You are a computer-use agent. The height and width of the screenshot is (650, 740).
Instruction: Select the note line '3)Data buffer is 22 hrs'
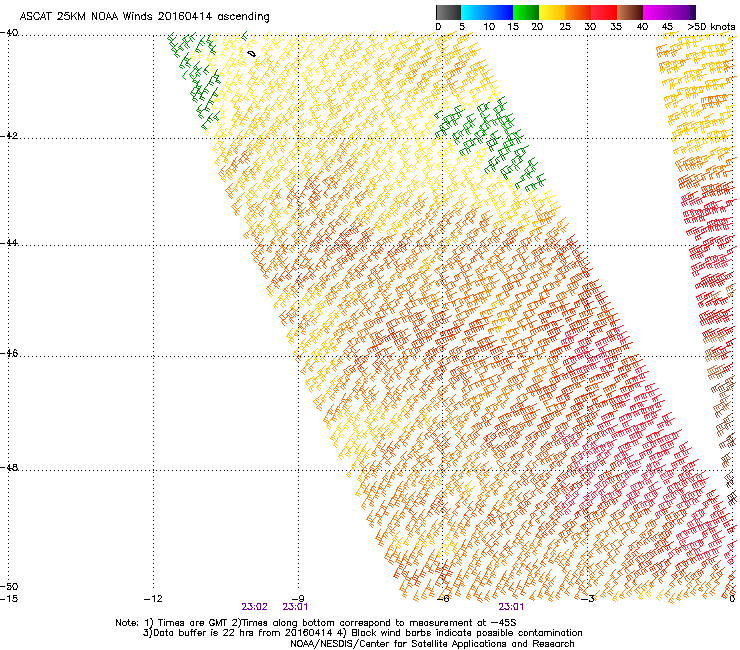click(362, 633)
